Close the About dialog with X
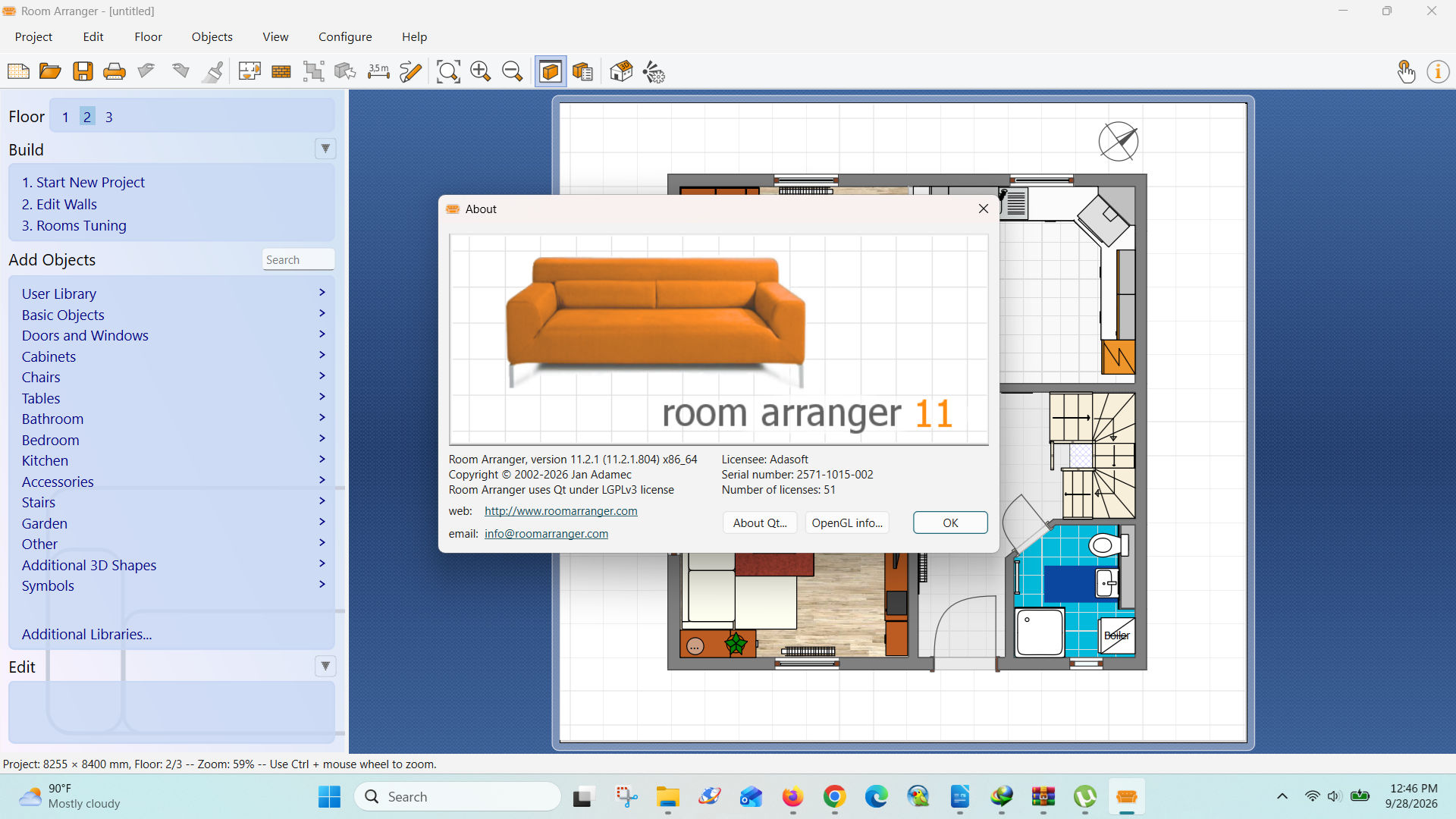The width and height of the screenshot is (1456, 819). click(984, 209)
